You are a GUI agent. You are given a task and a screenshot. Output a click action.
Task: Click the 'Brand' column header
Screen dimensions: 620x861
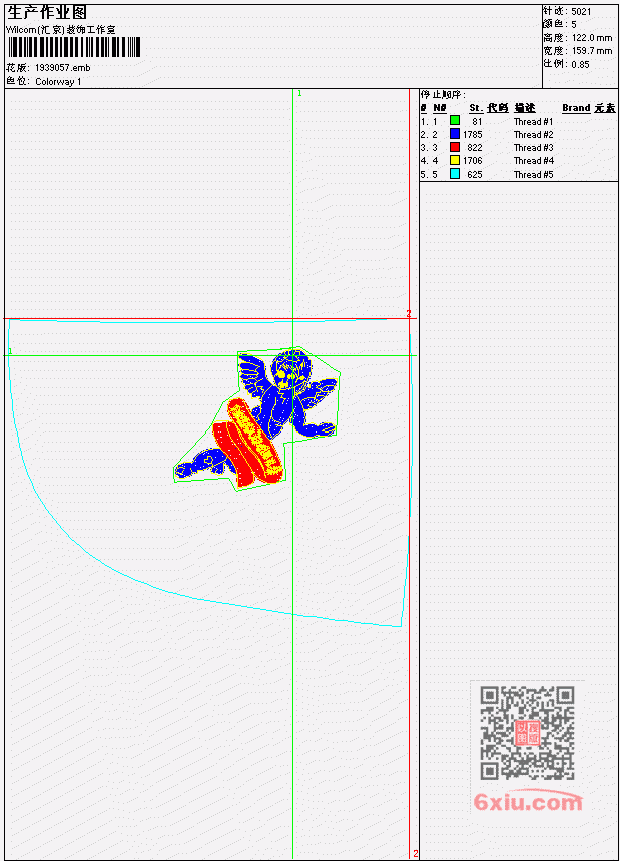[x=576, y=108]
